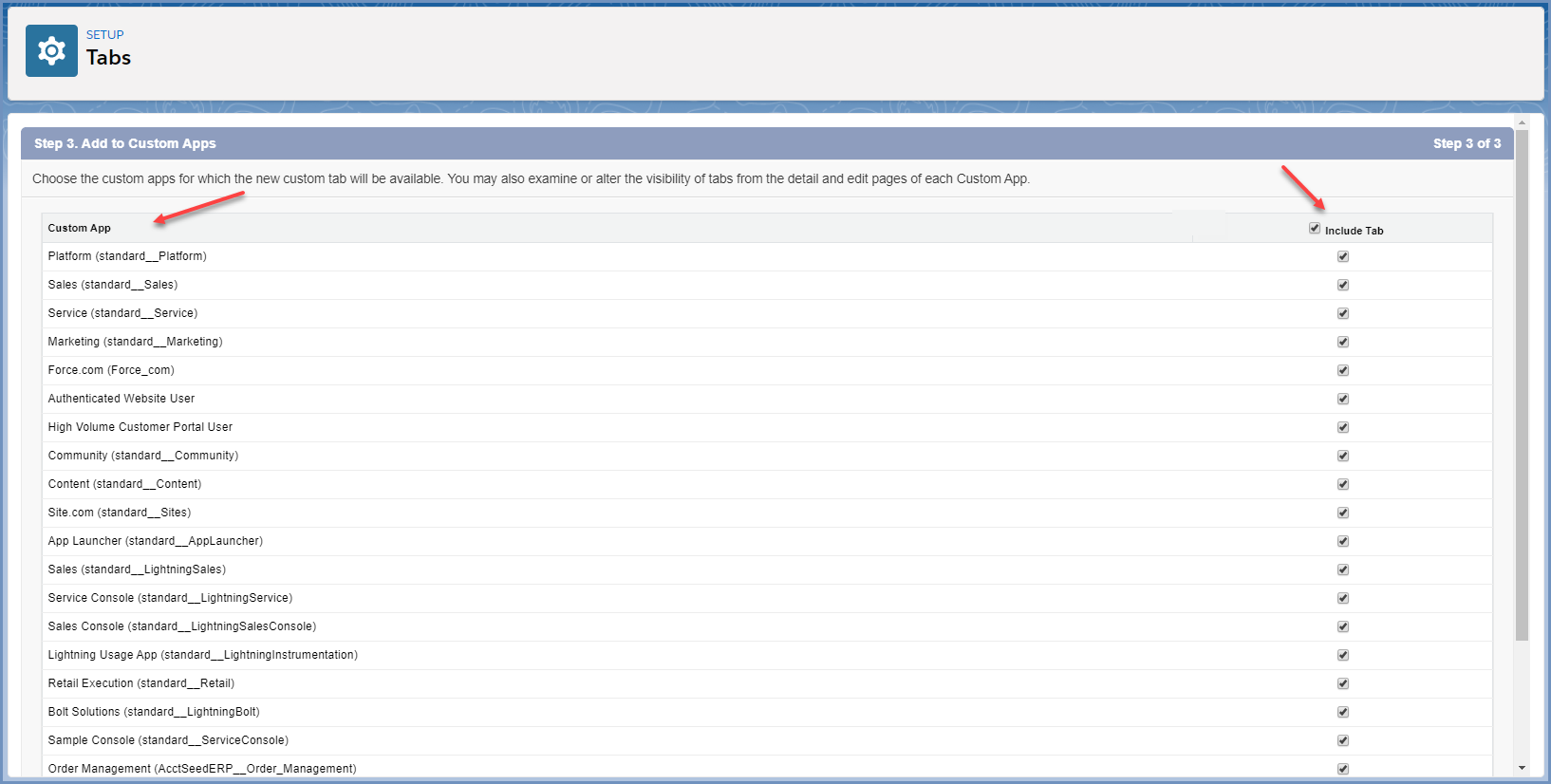
Task: Select the Authenticated Website User text
Action: pyautogui.click(x=121, y=399)
